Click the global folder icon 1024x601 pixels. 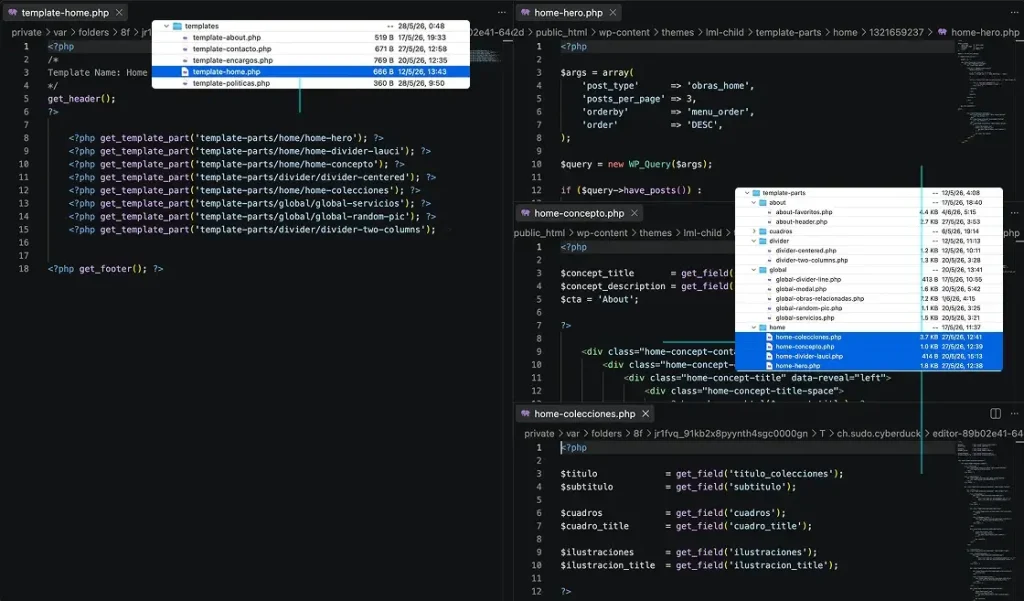[763, 270]
